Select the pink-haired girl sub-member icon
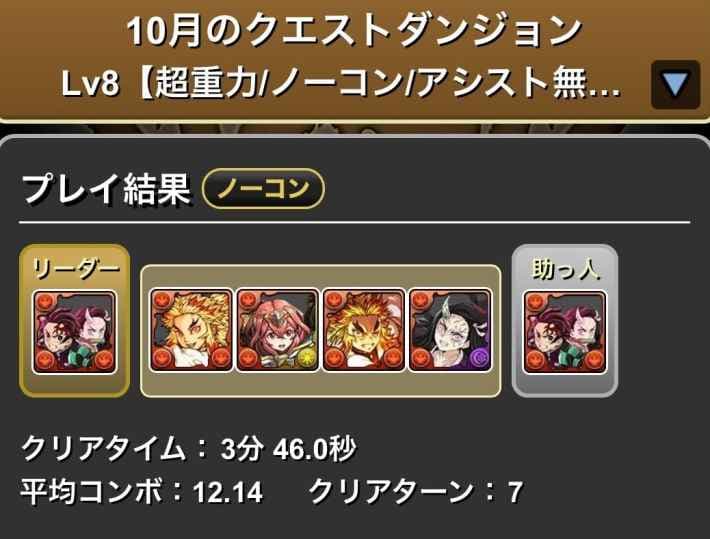 [x=277, y=330]
